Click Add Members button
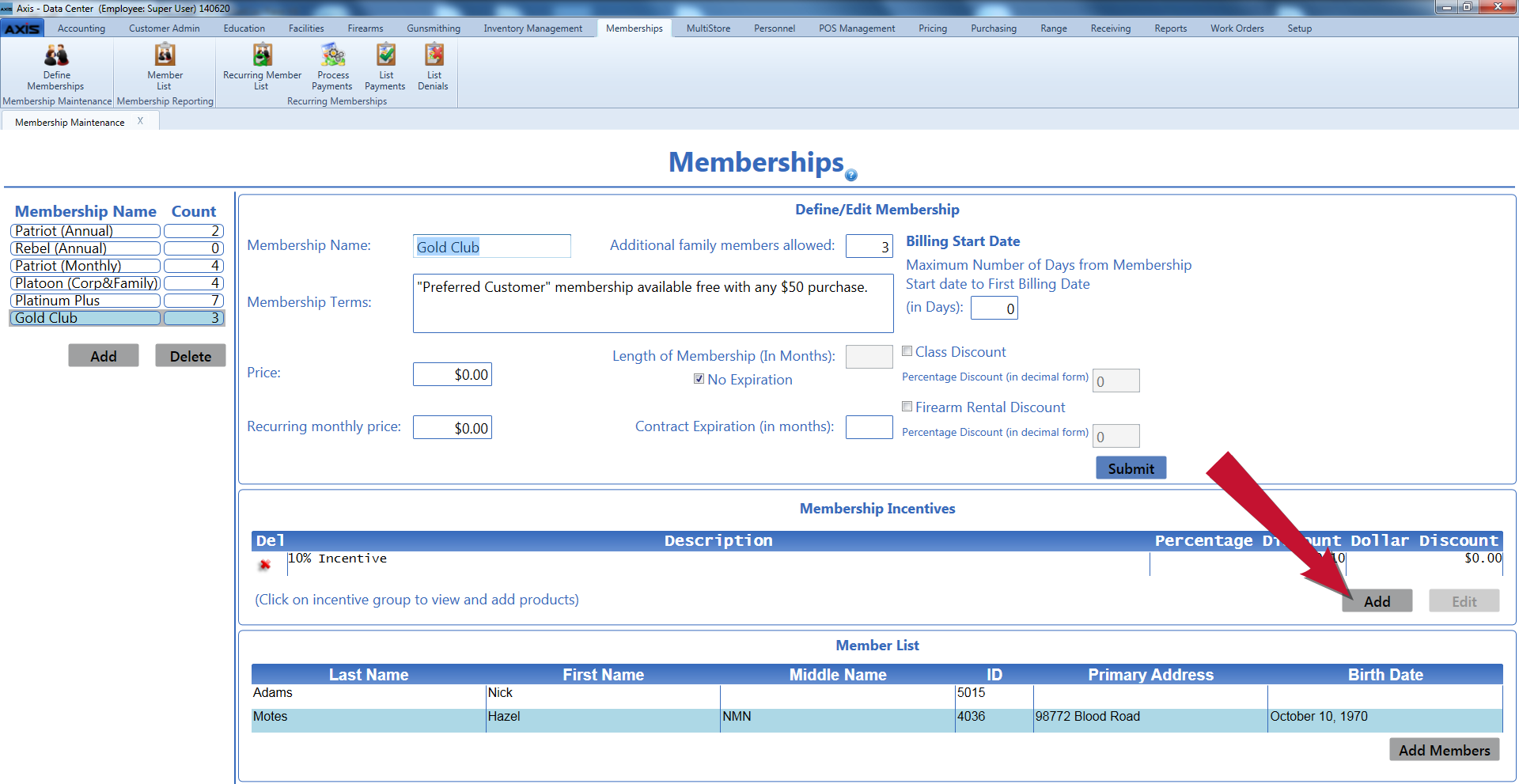Image resolution: width=1519 pixels, height=784 pixels. click(x=1445, y=750)
